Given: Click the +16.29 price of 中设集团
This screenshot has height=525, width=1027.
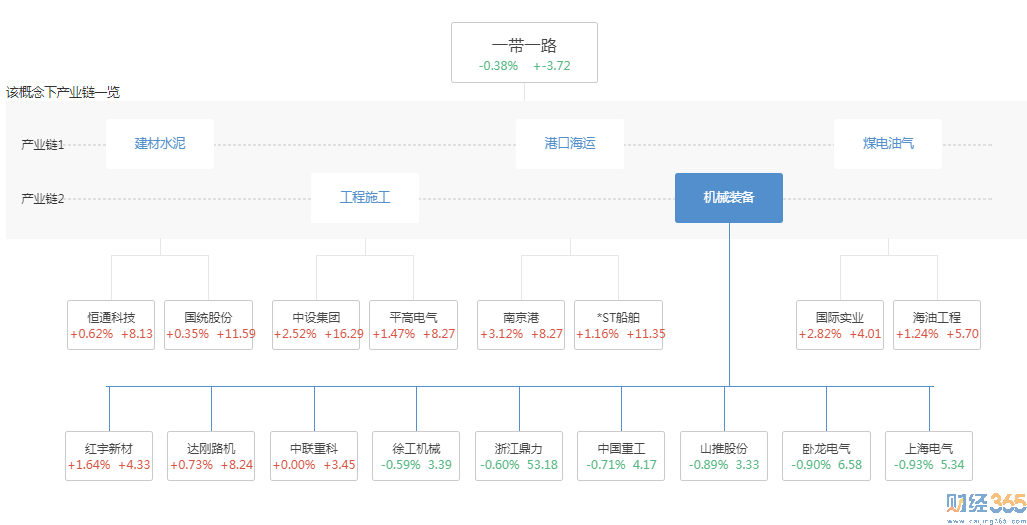Looking at the screenshot, I should [x=344, y=334].
